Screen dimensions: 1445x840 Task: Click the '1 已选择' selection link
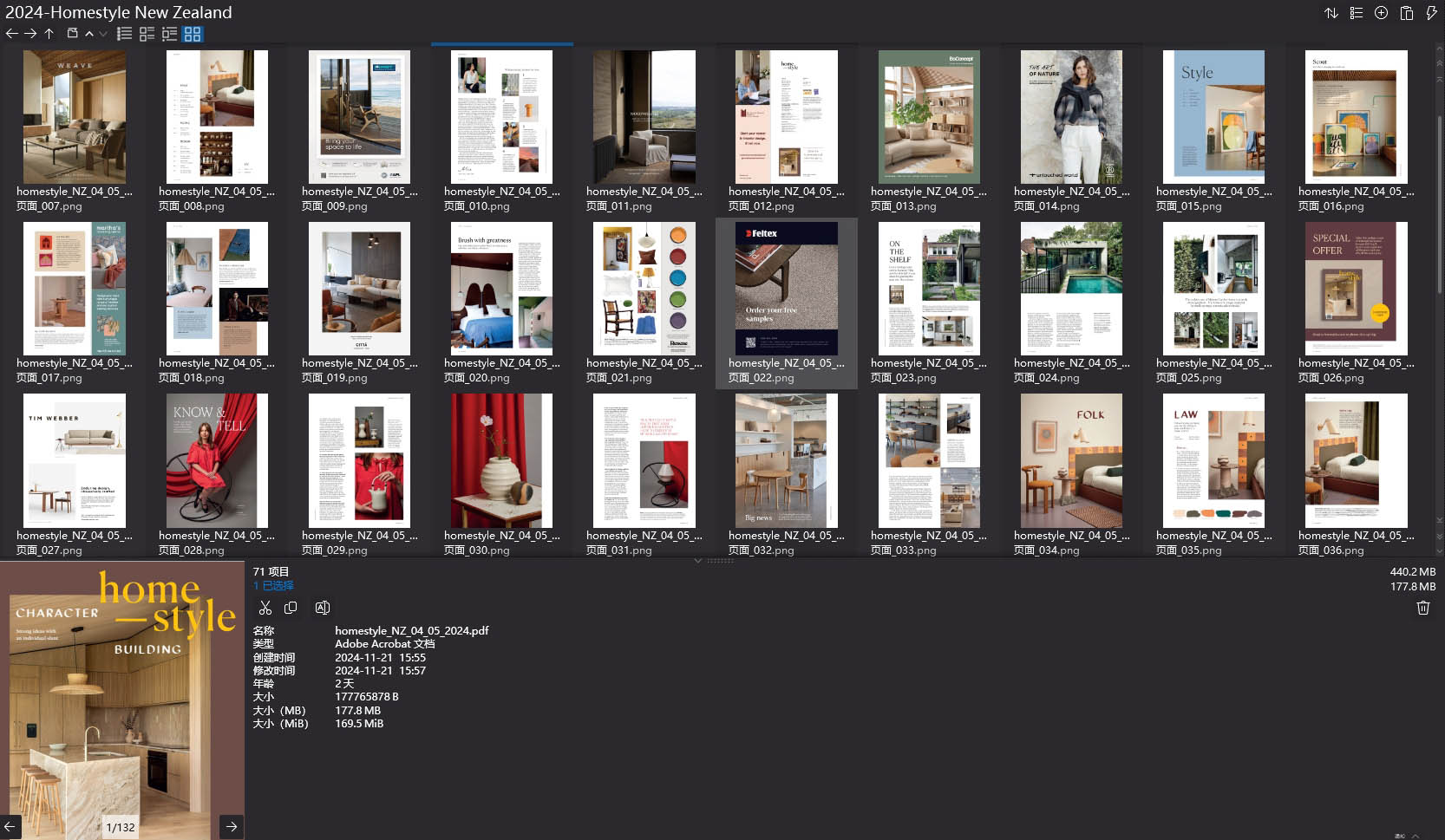click(x=273, y=586)
